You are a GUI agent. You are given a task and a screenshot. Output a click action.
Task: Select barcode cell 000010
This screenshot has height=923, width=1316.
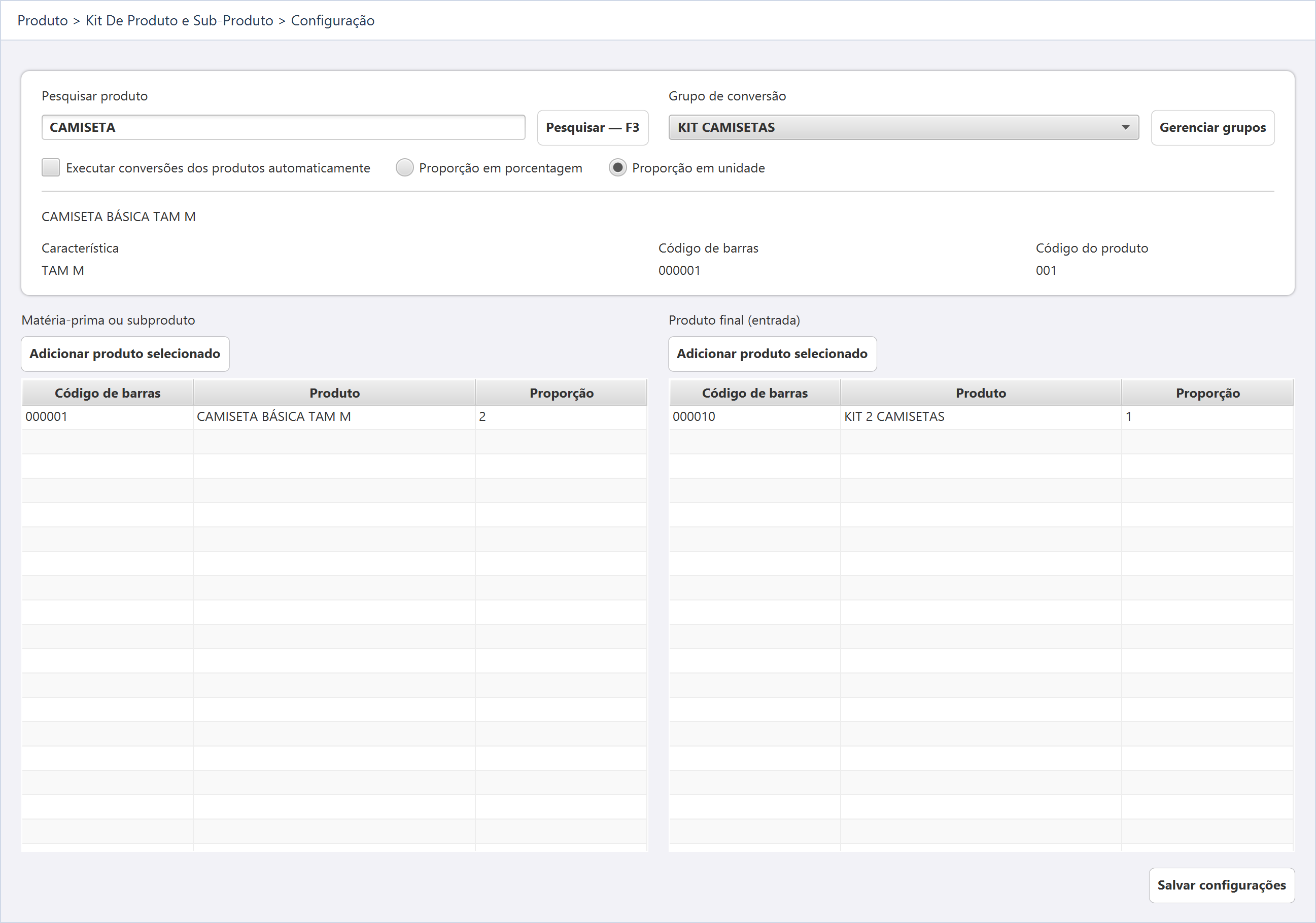(754, 417)
